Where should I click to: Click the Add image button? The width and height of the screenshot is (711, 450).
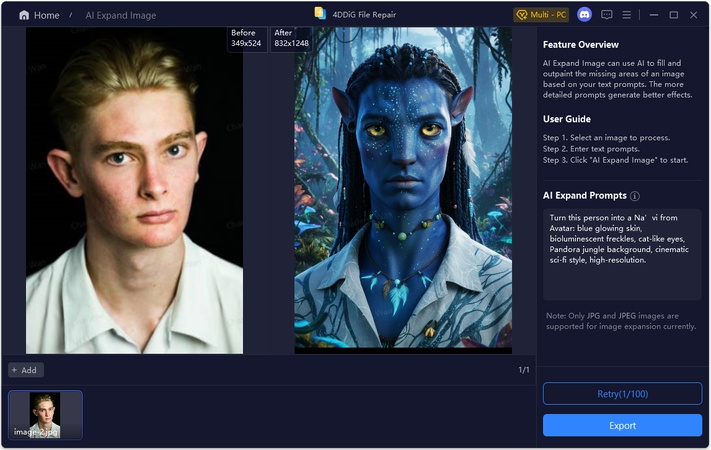26,370
